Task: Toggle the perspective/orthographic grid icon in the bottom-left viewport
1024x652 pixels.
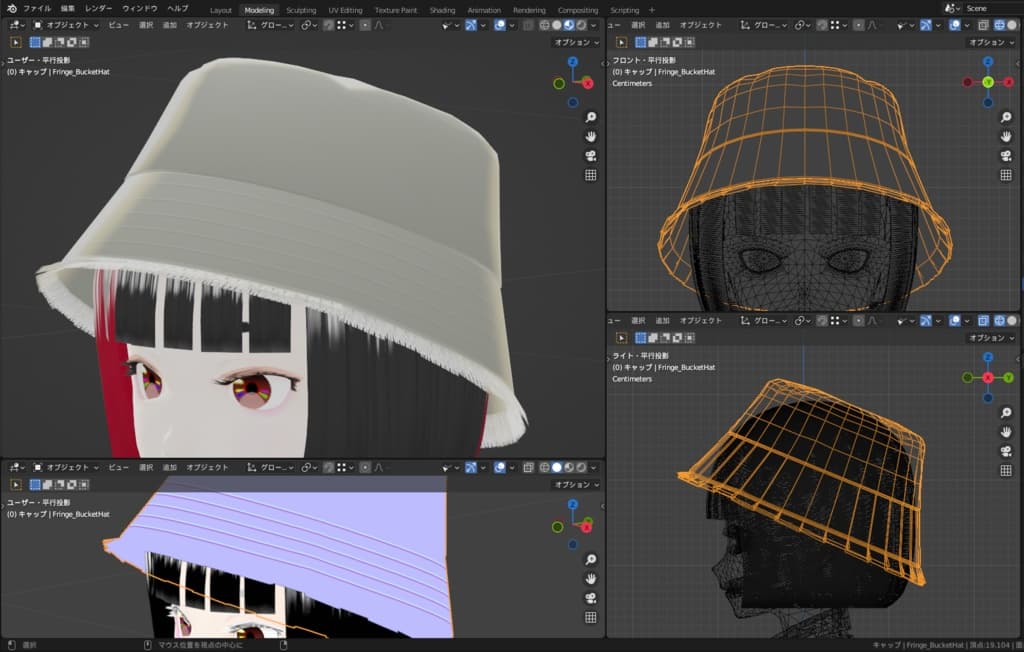Action: (x=590, y=617)
